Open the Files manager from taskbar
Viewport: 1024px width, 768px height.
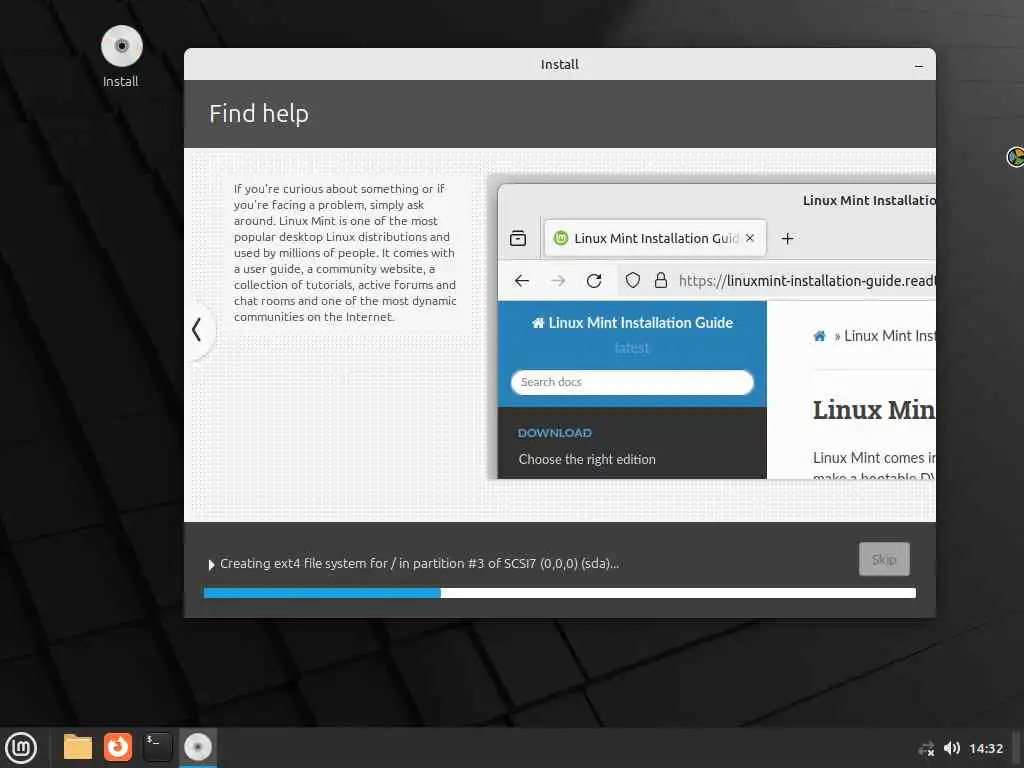click(78, 747)
